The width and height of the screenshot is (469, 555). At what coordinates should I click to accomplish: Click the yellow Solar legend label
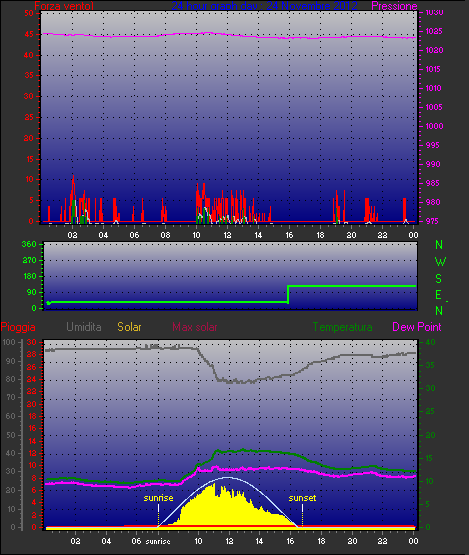pyautogui.click(x=129, y=327)
